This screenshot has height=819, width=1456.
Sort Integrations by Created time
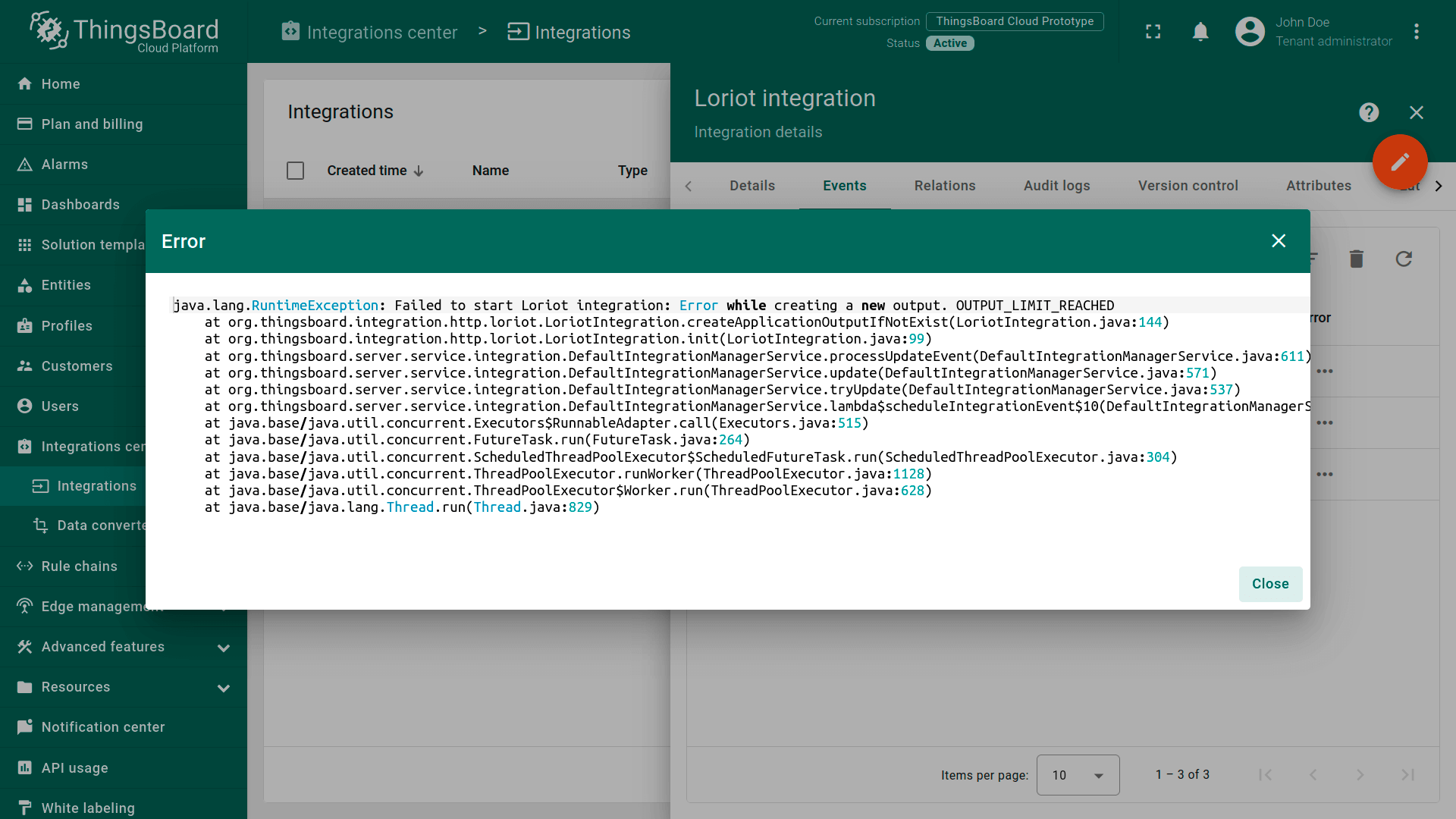(375, 170)
